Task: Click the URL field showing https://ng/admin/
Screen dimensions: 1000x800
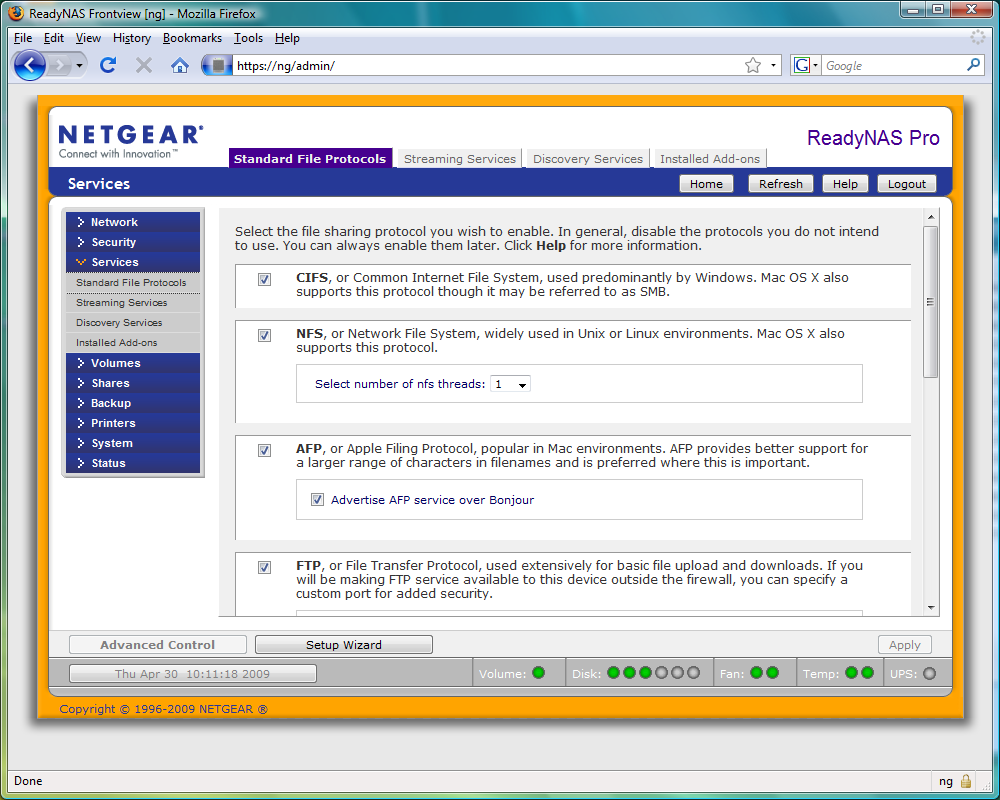Action: click(x=487, y=65)
